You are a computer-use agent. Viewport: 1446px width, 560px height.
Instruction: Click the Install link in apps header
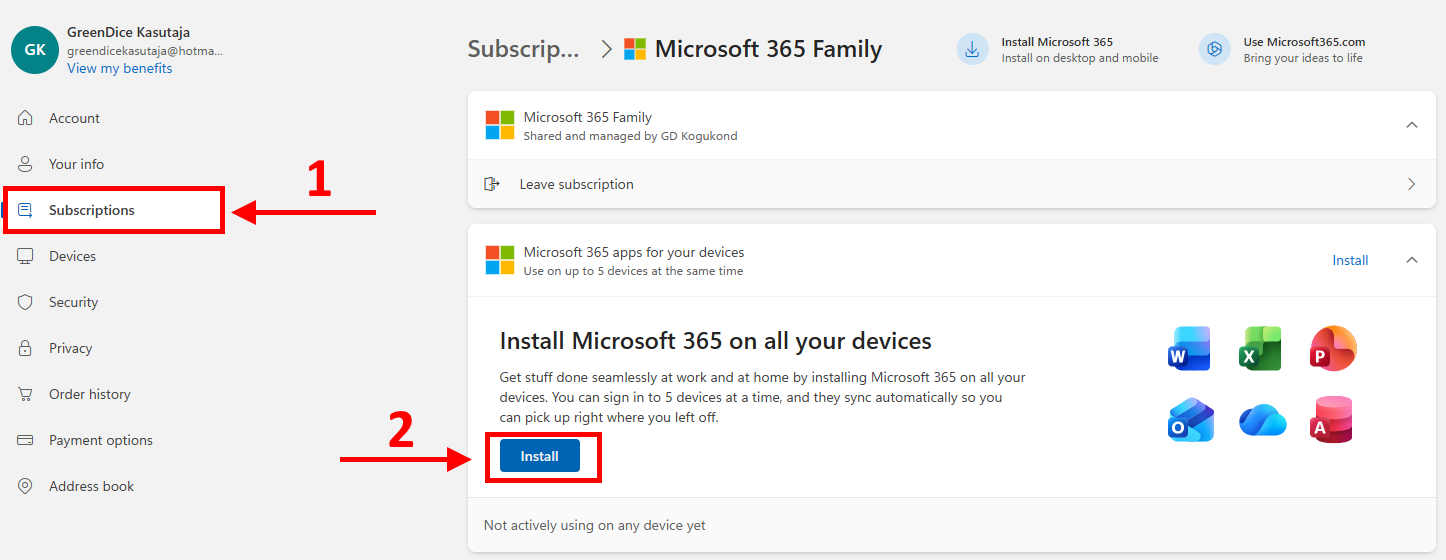click(1350, 260)
